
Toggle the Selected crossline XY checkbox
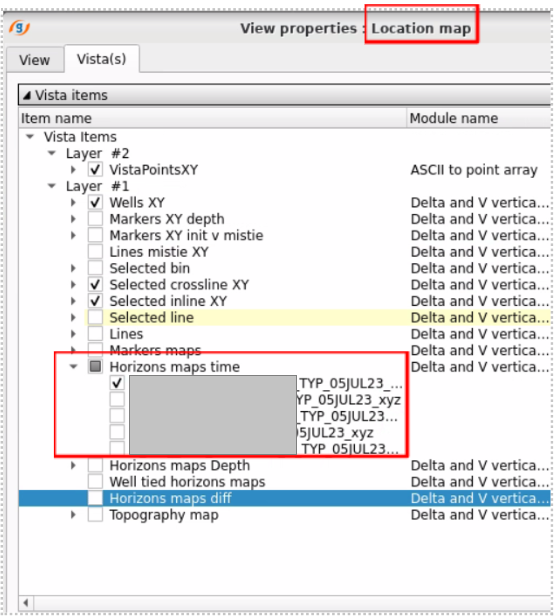[x=95, y=284]
